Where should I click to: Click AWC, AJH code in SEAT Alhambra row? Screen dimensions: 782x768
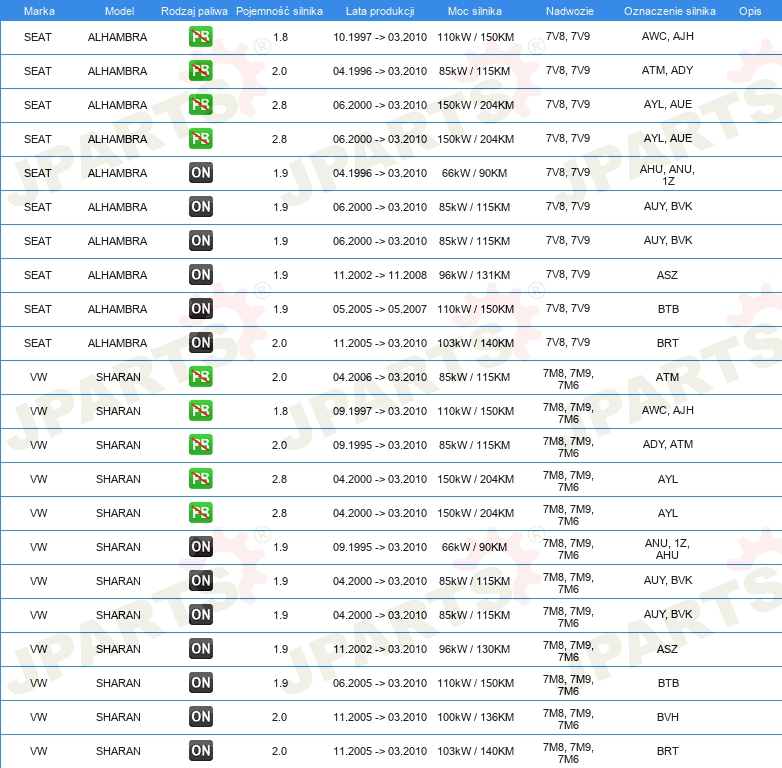pos(668,36)
